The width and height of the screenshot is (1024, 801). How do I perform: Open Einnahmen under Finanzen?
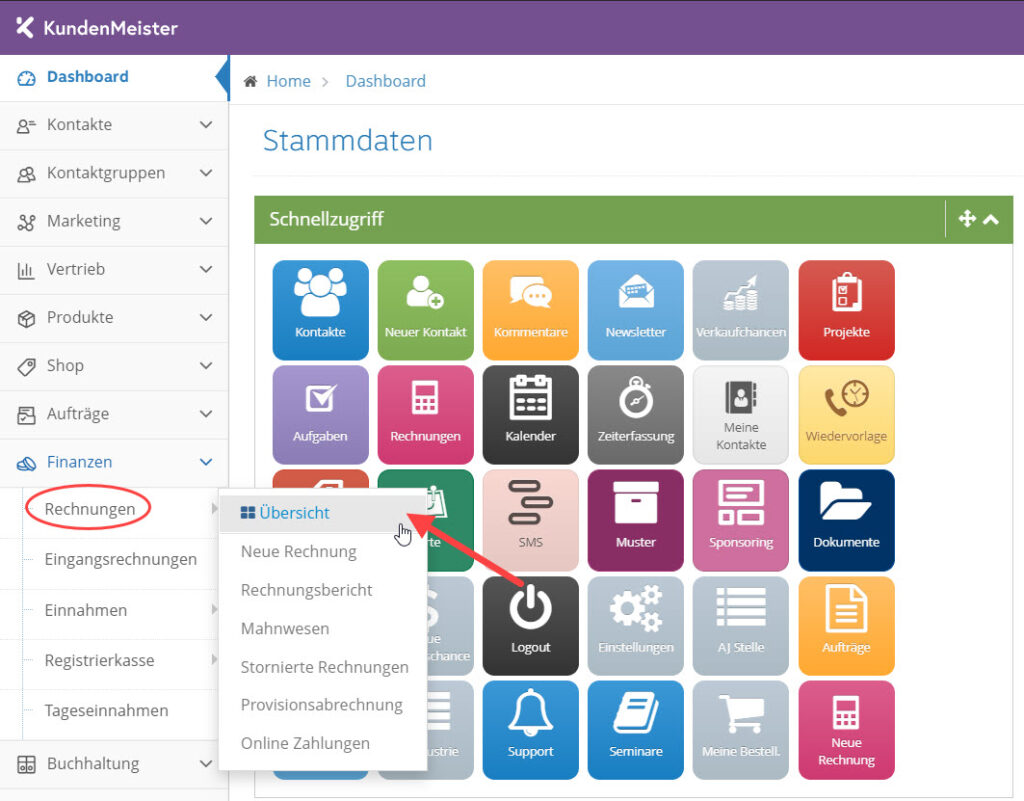(x=86, y=610)
